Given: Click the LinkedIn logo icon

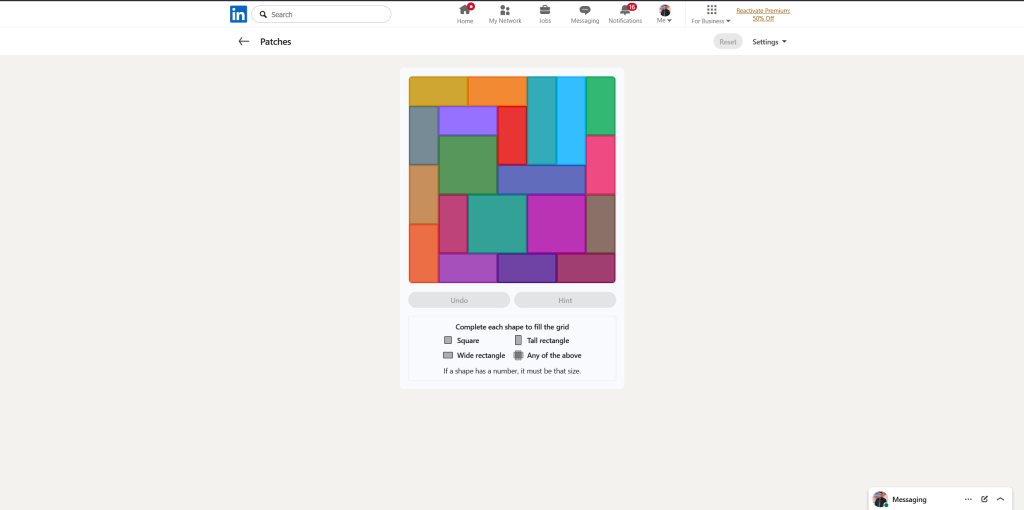Looking at the screenshot, I should pos(238,14).
